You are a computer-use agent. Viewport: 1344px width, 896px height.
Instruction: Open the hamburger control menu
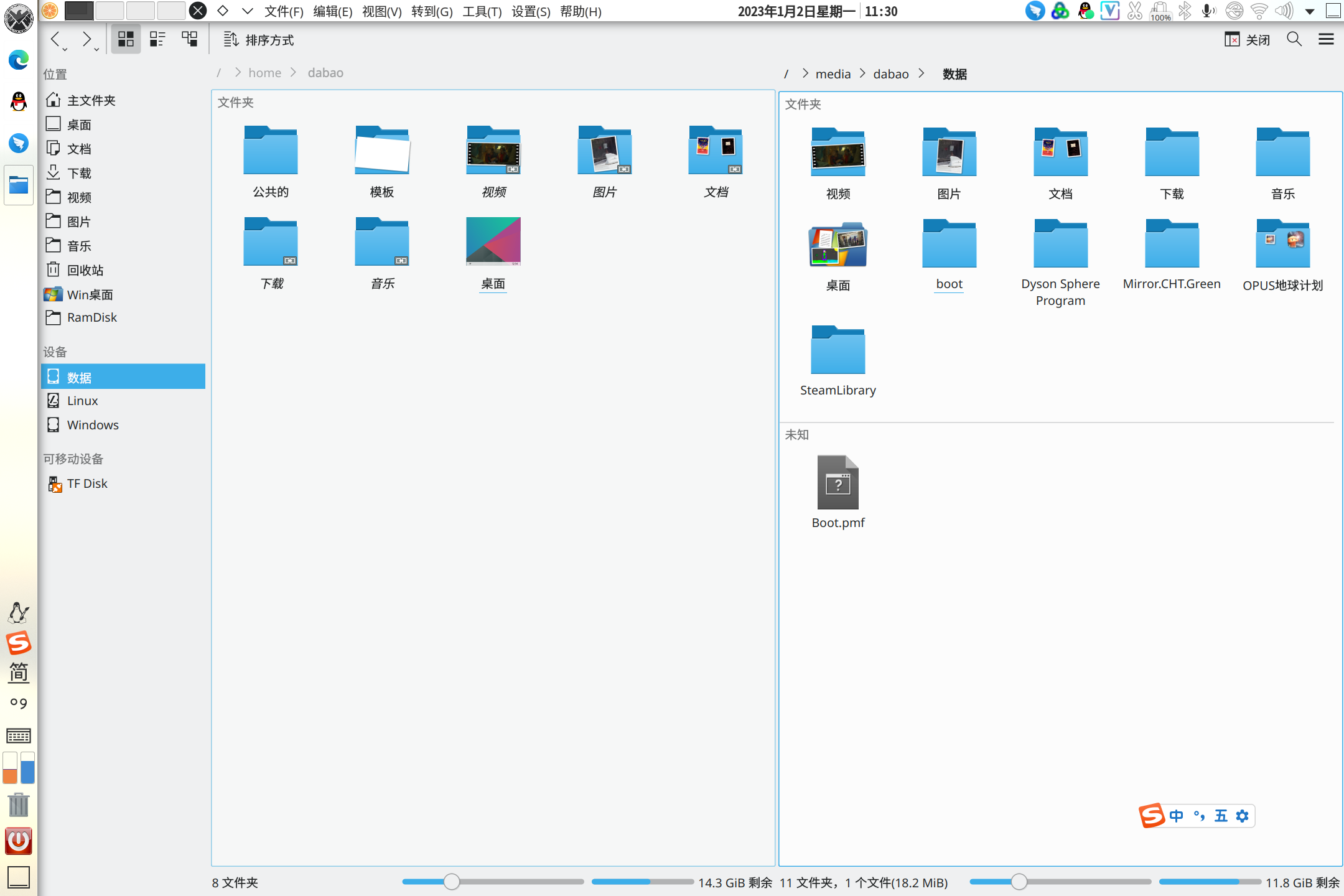pos(1326,39)
